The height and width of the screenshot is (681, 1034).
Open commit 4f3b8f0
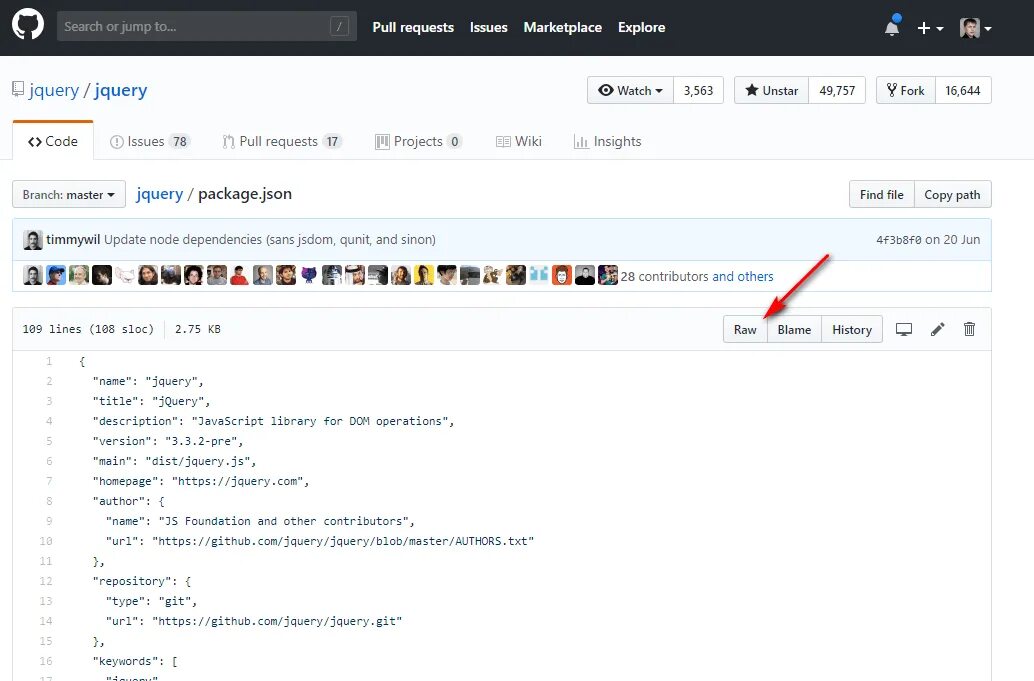[898, 240]
